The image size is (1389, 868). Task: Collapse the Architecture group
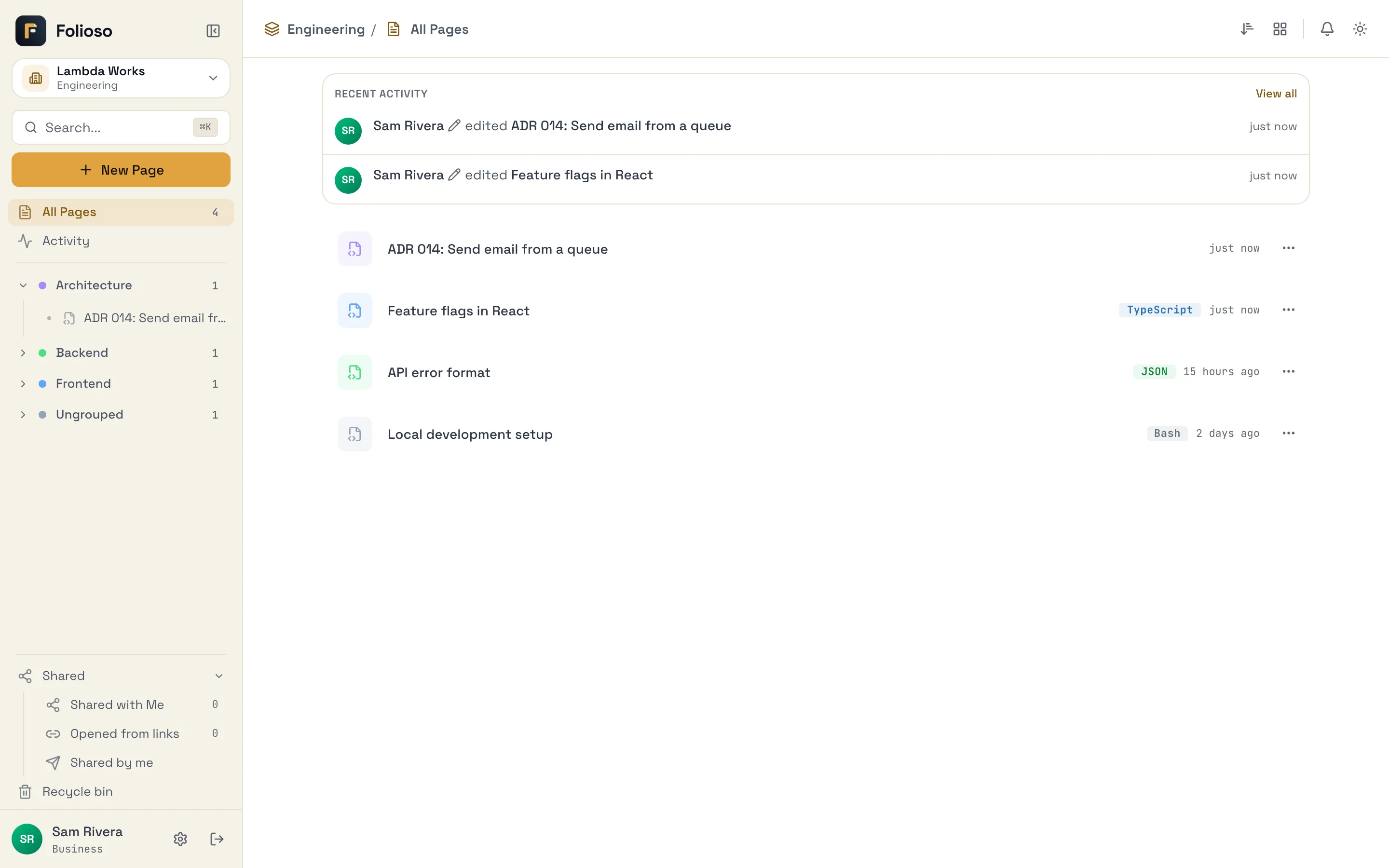click(23, 285)
